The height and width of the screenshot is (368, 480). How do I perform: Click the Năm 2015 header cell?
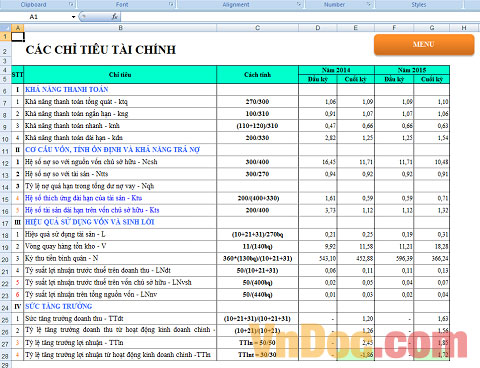pyautogui.click(x=412, y=70)
